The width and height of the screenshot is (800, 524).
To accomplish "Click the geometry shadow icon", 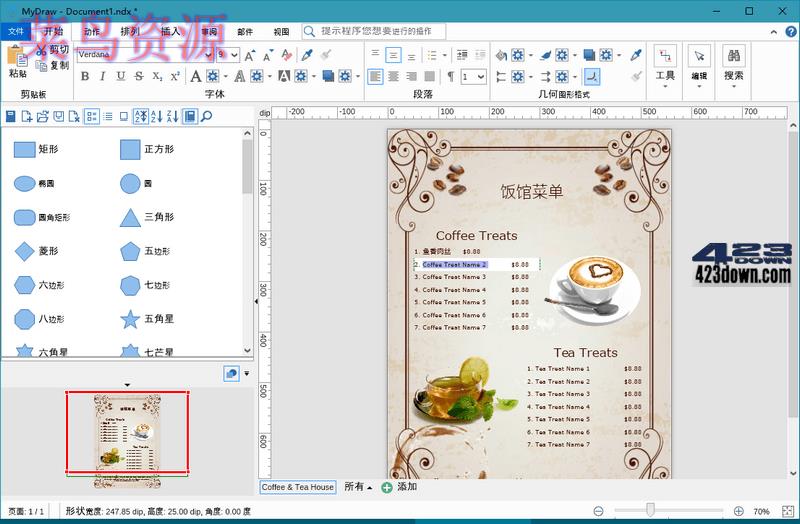I will (x=589, y=55).
